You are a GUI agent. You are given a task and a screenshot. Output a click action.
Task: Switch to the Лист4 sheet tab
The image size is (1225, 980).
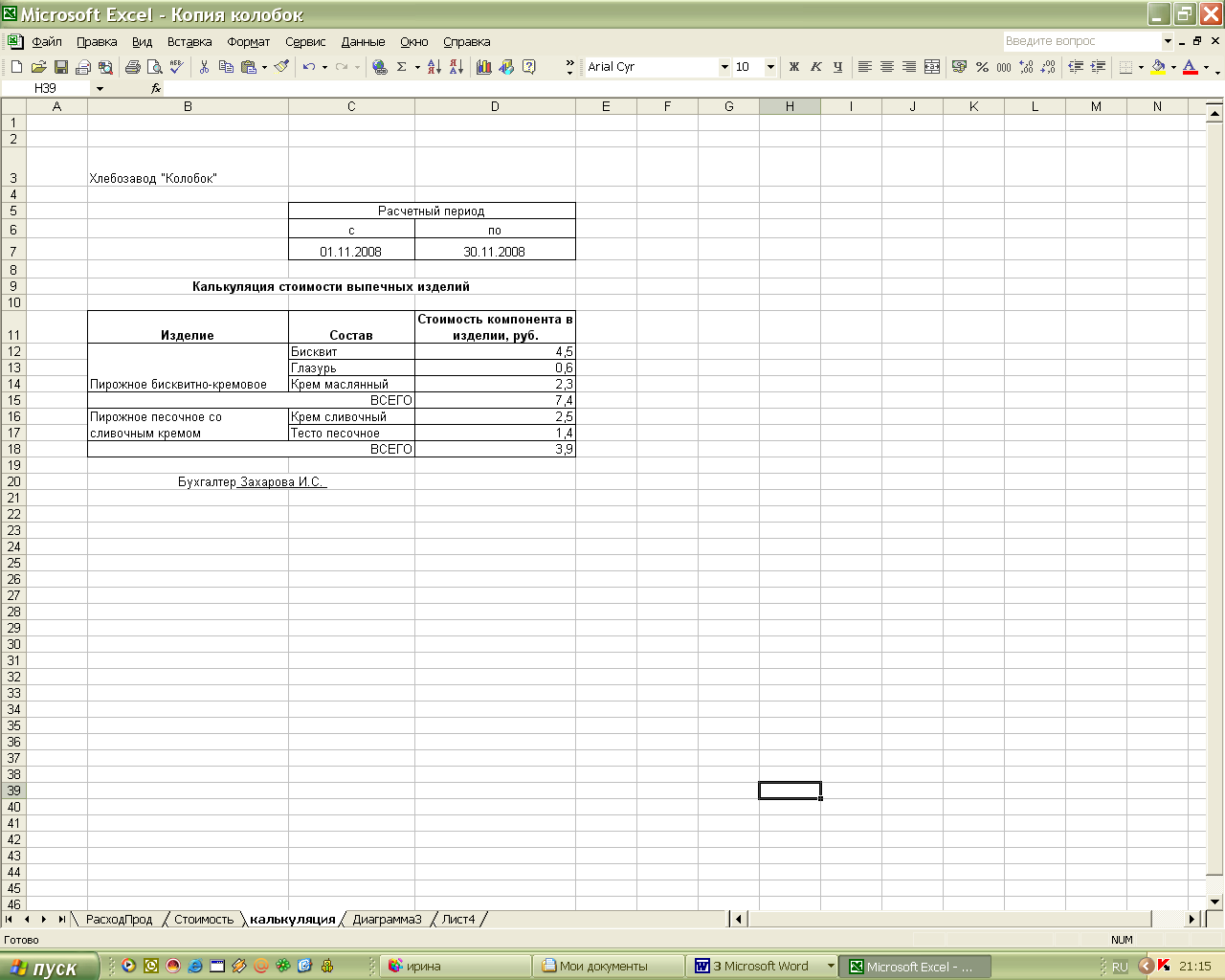click(x=458, y=920)
